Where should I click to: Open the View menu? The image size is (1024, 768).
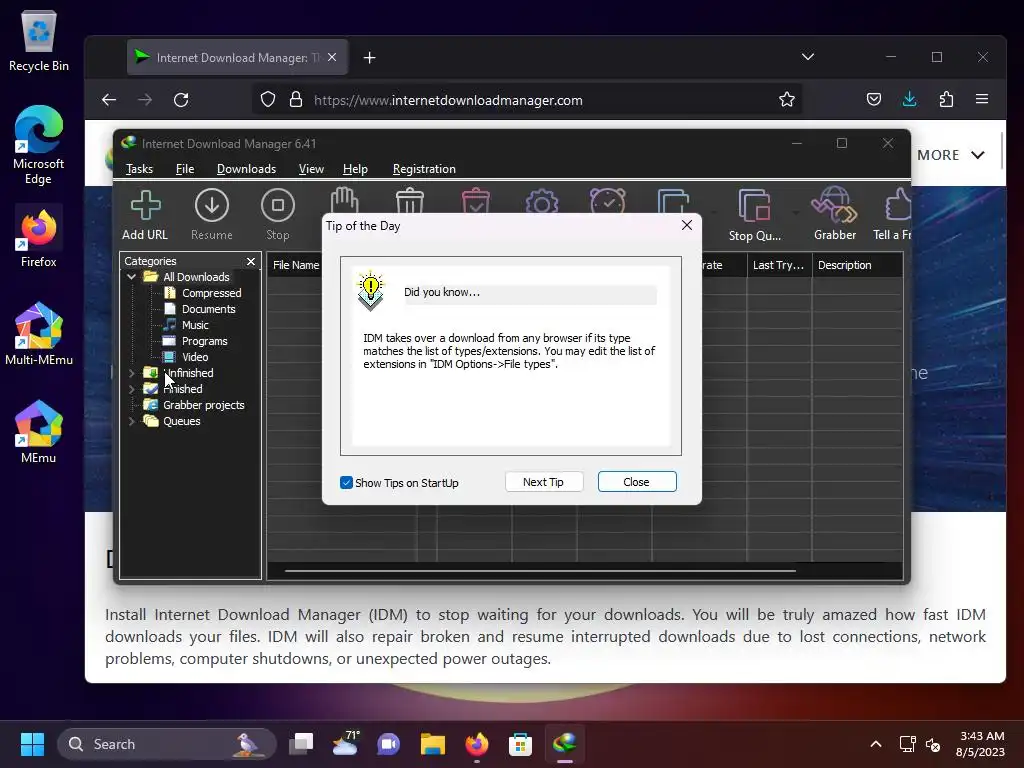coord(311,168)
